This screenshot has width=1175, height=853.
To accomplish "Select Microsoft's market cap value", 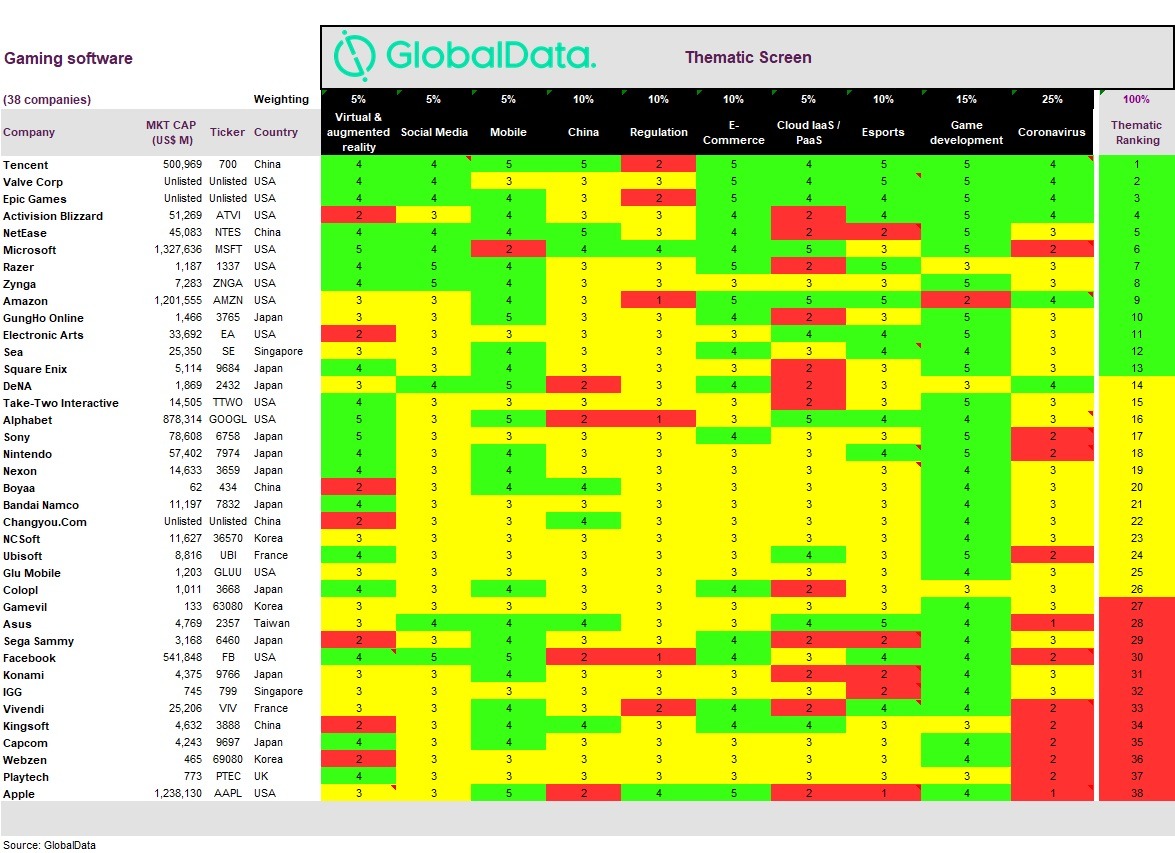I will tap(178, 249).
